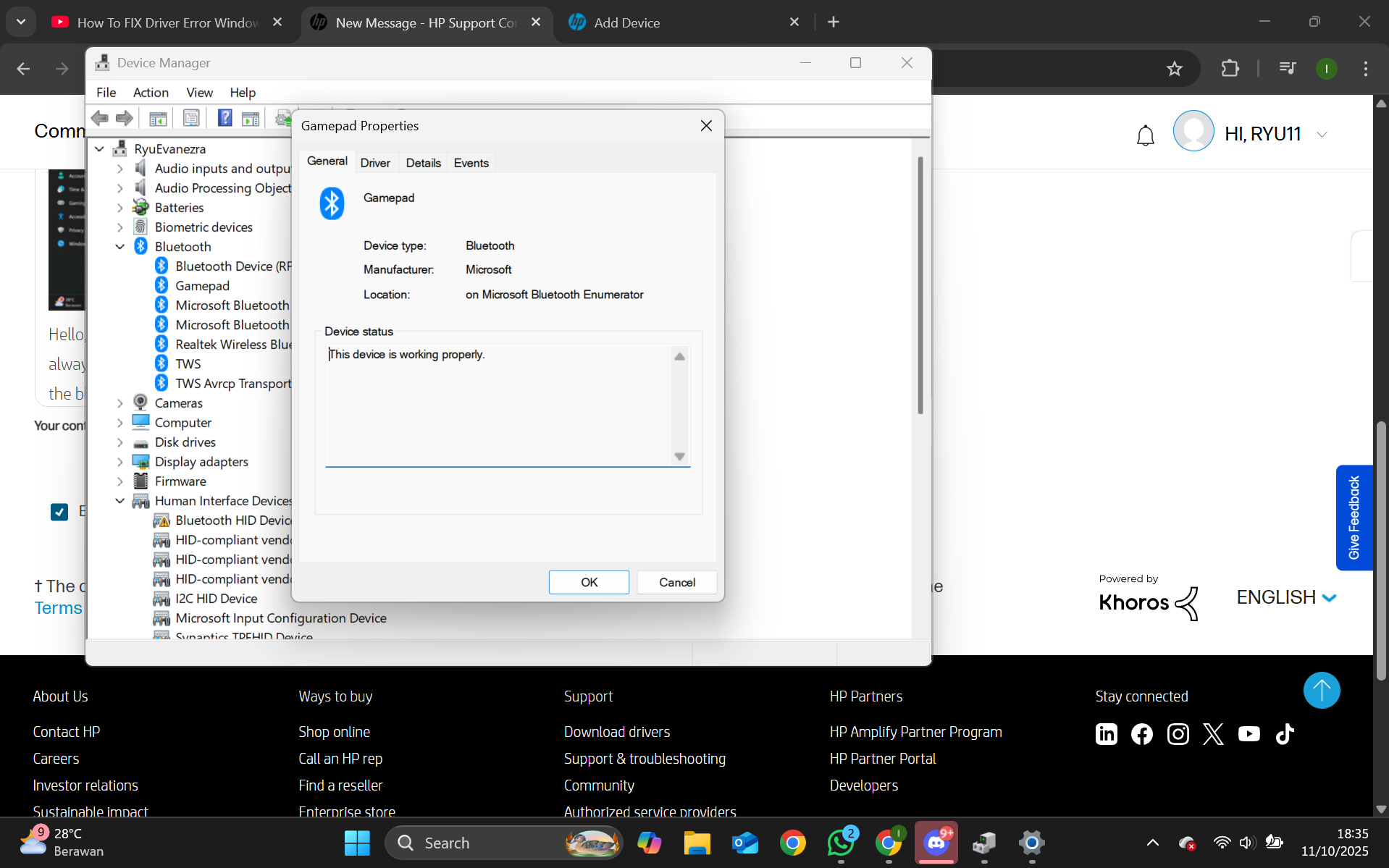Collapse the Bluetooth tree category
Image resolution: width=1389 pixels, height=868 pixels.
click(x=120, y=247)
